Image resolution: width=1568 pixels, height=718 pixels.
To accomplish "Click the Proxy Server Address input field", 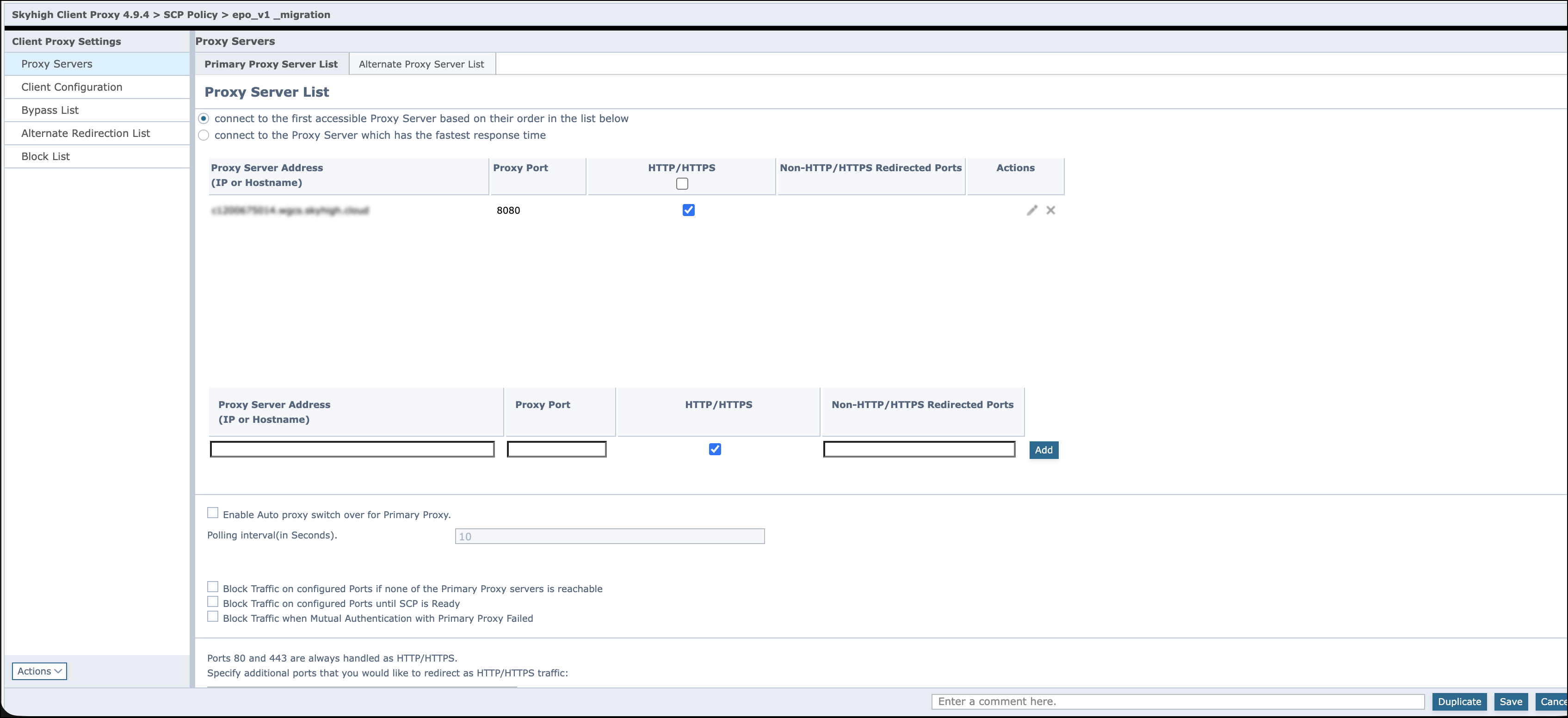I will [x=352, y=449].
